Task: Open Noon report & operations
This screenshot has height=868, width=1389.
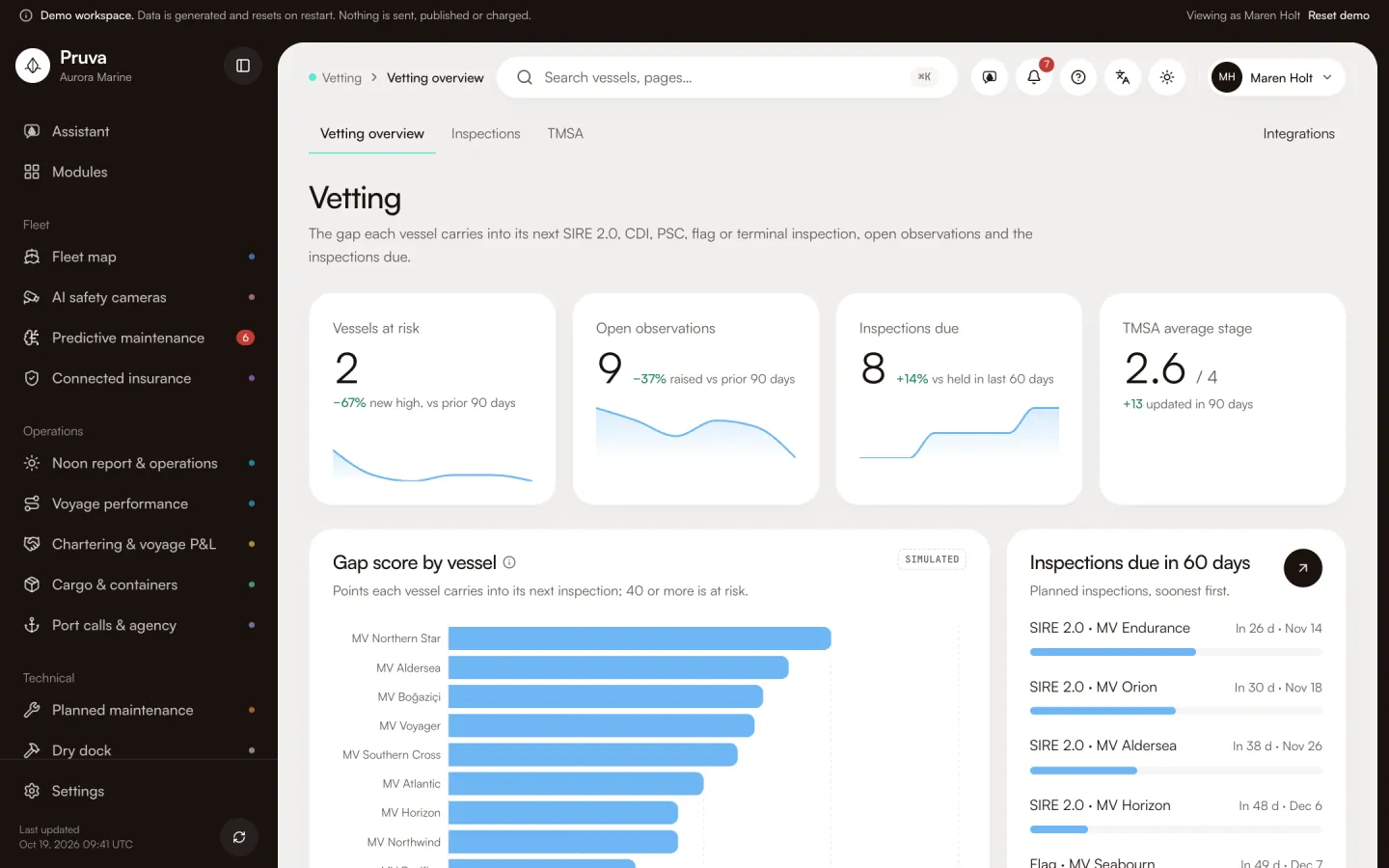Action: coord(139,463)
